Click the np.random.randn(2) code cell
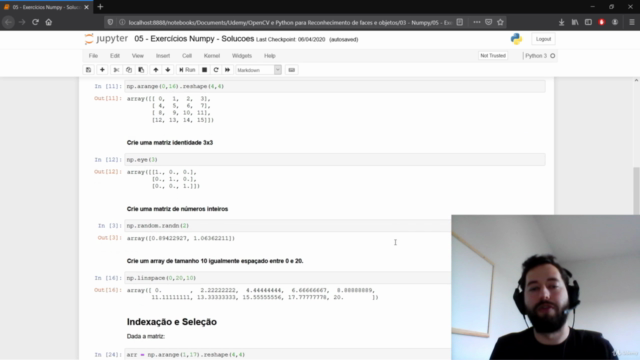This screenshot has width=640, height=360. coord(288,226)
